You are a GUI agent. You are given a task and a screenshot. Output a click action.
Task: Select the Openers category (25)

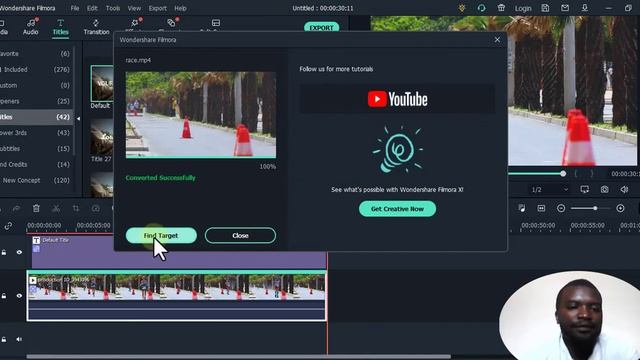[x=36, y=101]
